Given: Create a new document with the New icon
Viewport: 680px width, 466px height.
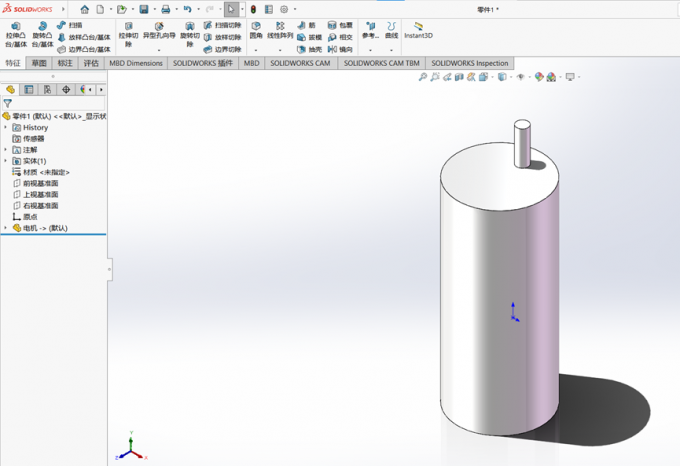Looking at the screenshot, I should pos(100,9).
